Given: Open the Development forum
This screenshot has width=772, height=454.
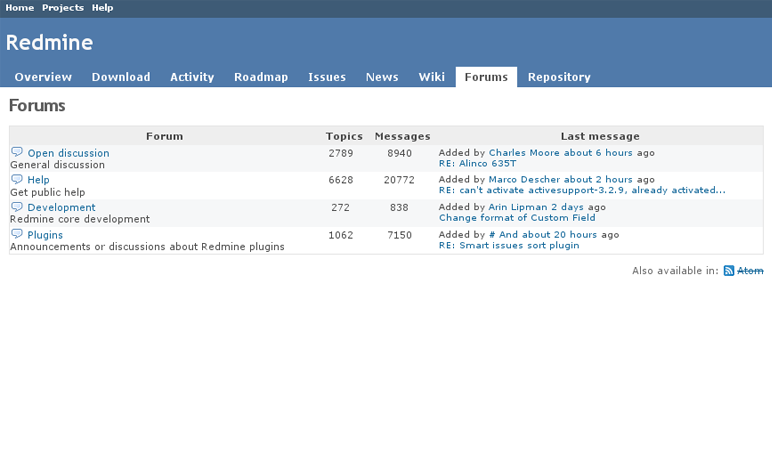Looking at the screenshot, I should (62, 207).
